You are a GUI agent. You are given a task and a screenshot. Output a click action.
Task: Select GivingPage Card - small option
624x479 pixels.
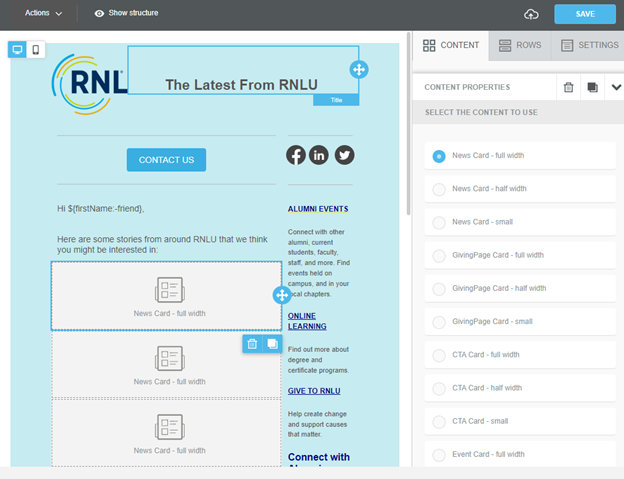coord(520,321)
